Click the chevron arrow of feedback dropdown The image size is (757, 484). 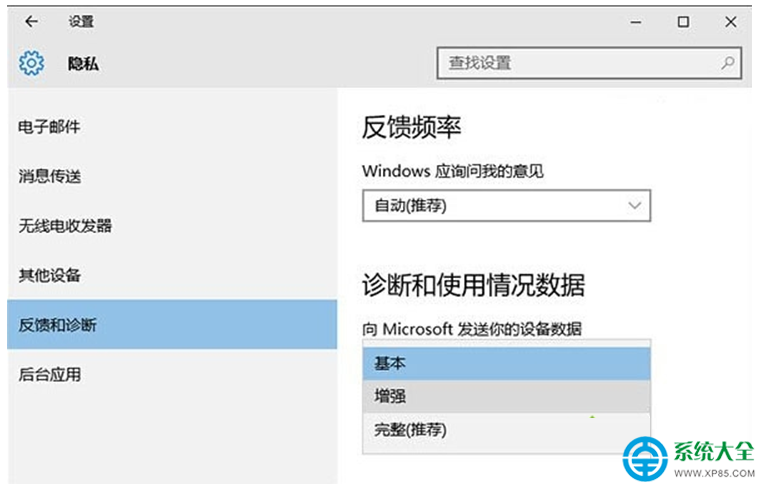pos(634,206)
